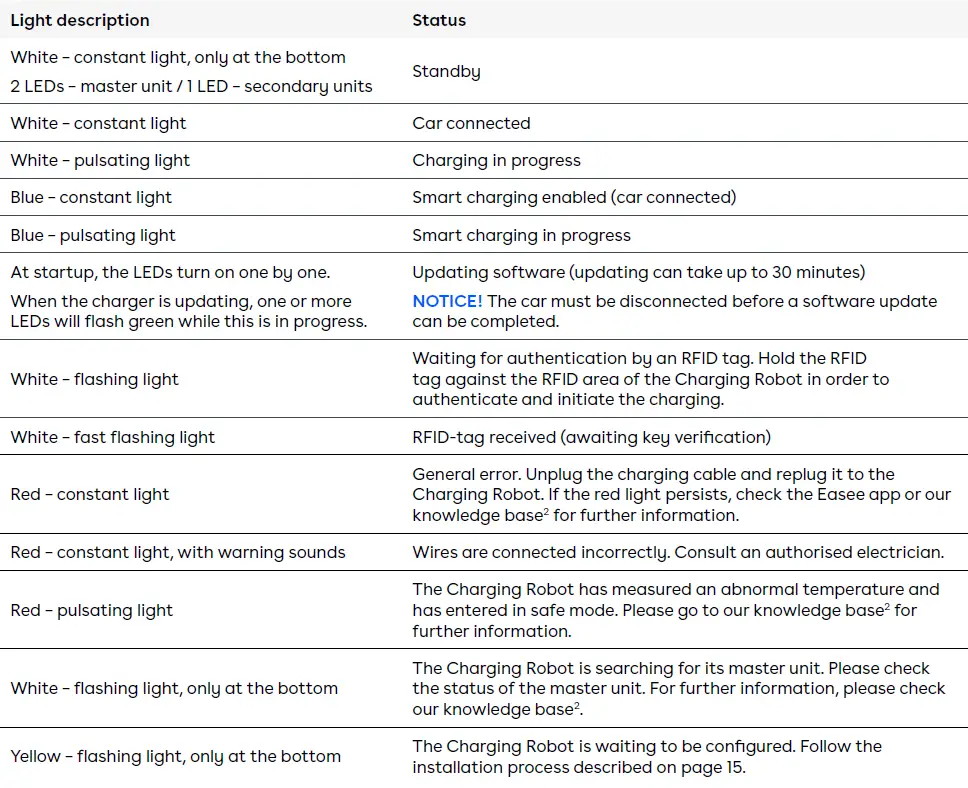Viewport: 968px width, 788px height.
Task: Click the 'Light description' column header
Action: (80, 20)
